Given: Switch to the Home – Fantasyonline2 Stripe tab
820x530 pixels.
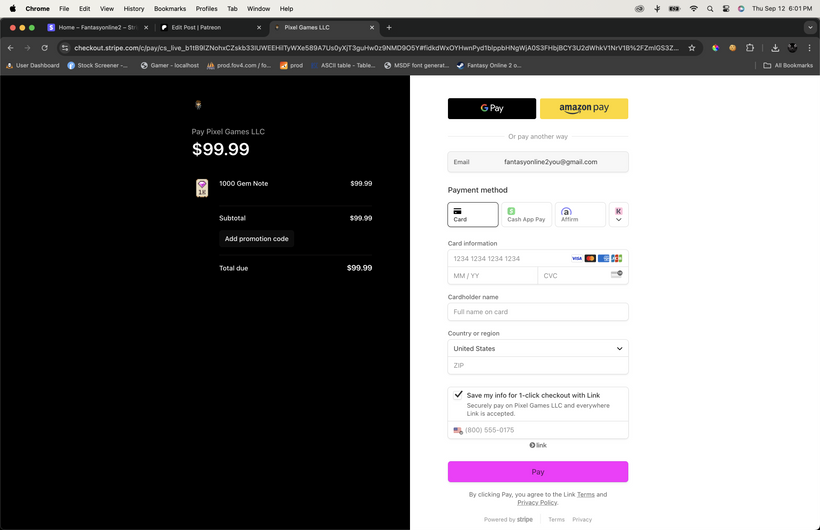Looking at the screenshot, I should click(98, 27).
